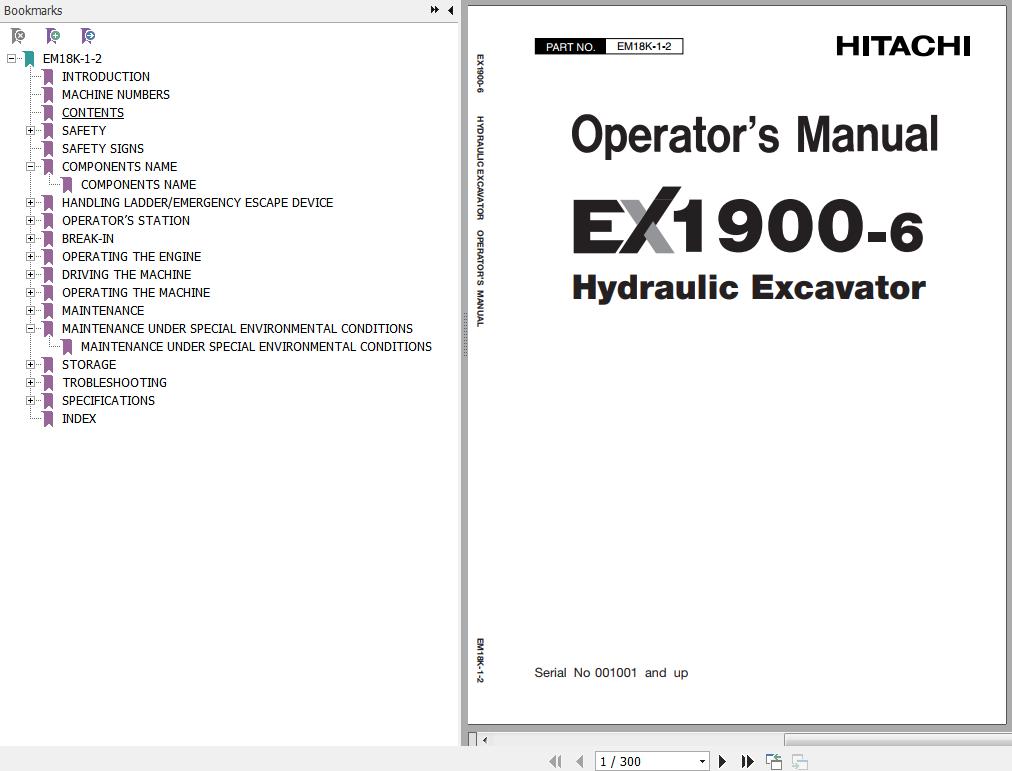Click the add new bookmark icon
This screenshot has width=1012, height=771.
[53, 35]
